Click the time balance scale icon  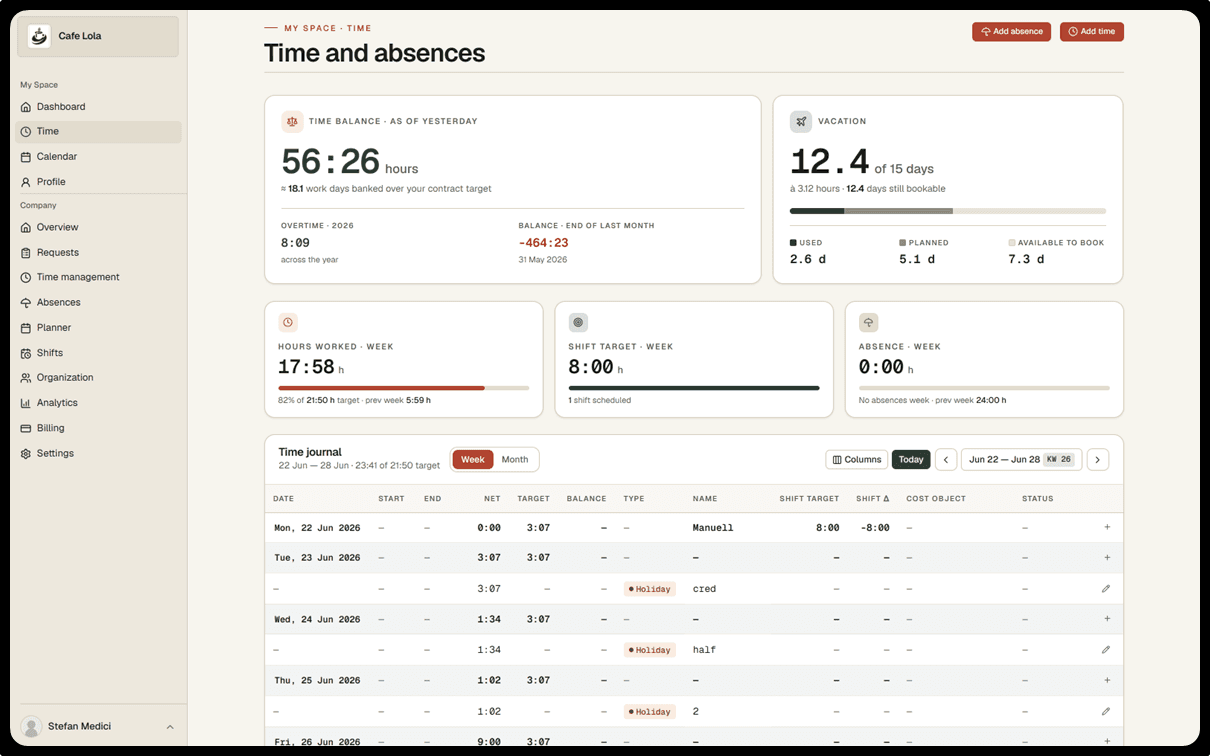click(292, 121)
